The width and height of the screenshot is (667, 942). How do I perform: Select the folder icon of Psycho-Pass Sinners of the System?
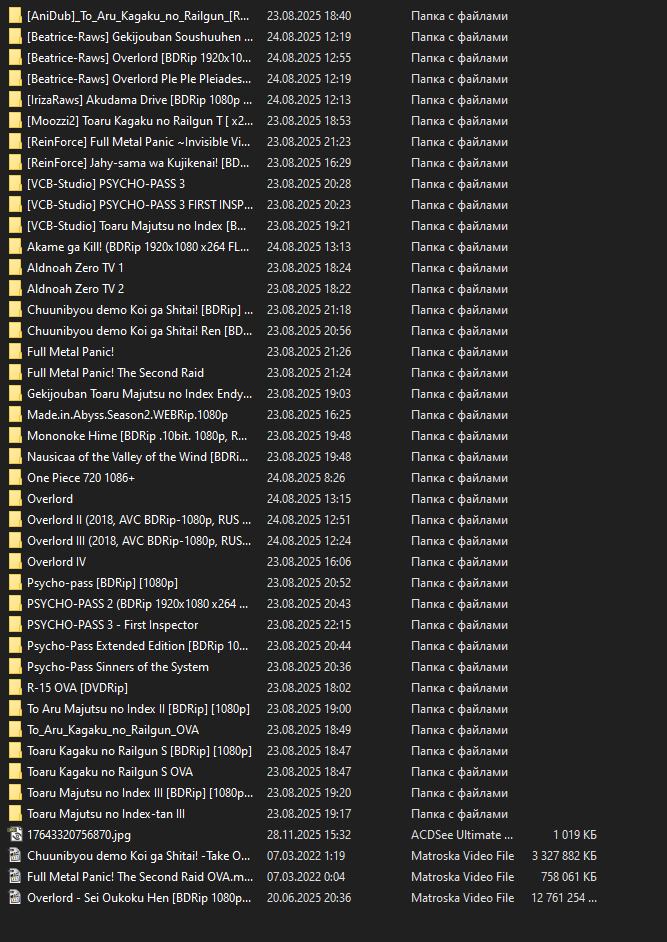coord(15,667)
